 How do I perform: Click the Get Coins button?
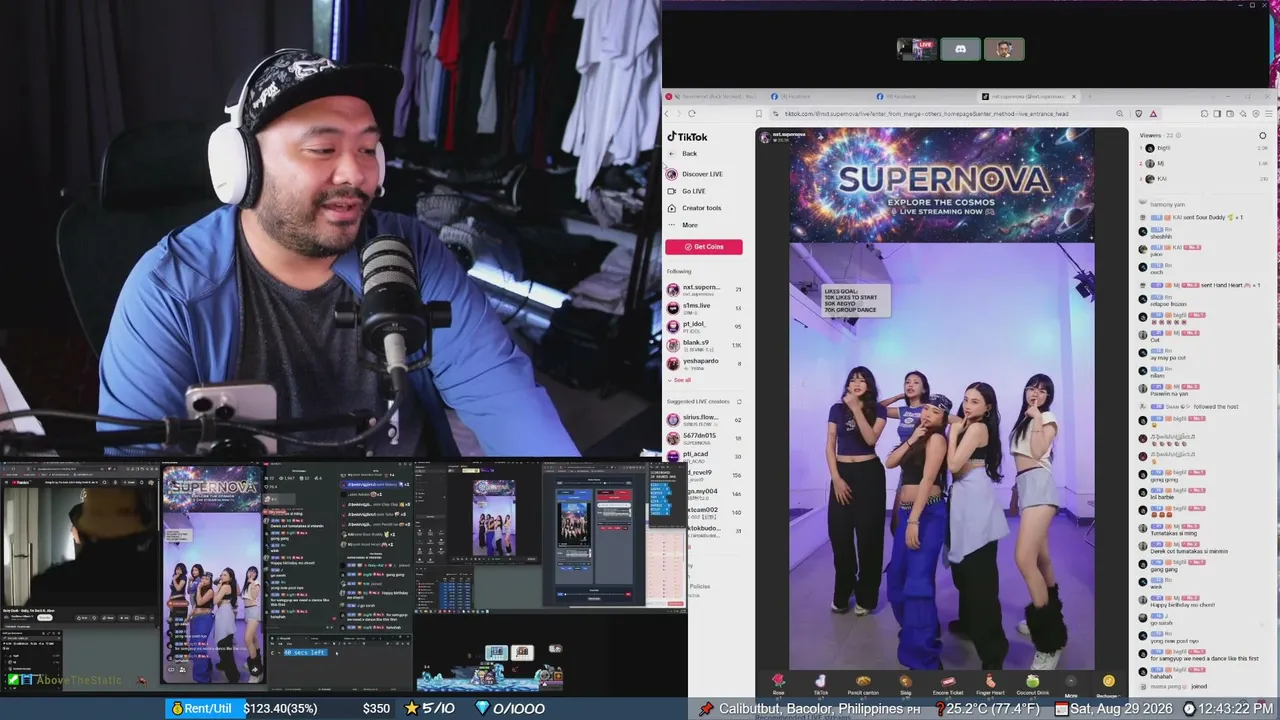pyautogui.click(x=704, y=247)
